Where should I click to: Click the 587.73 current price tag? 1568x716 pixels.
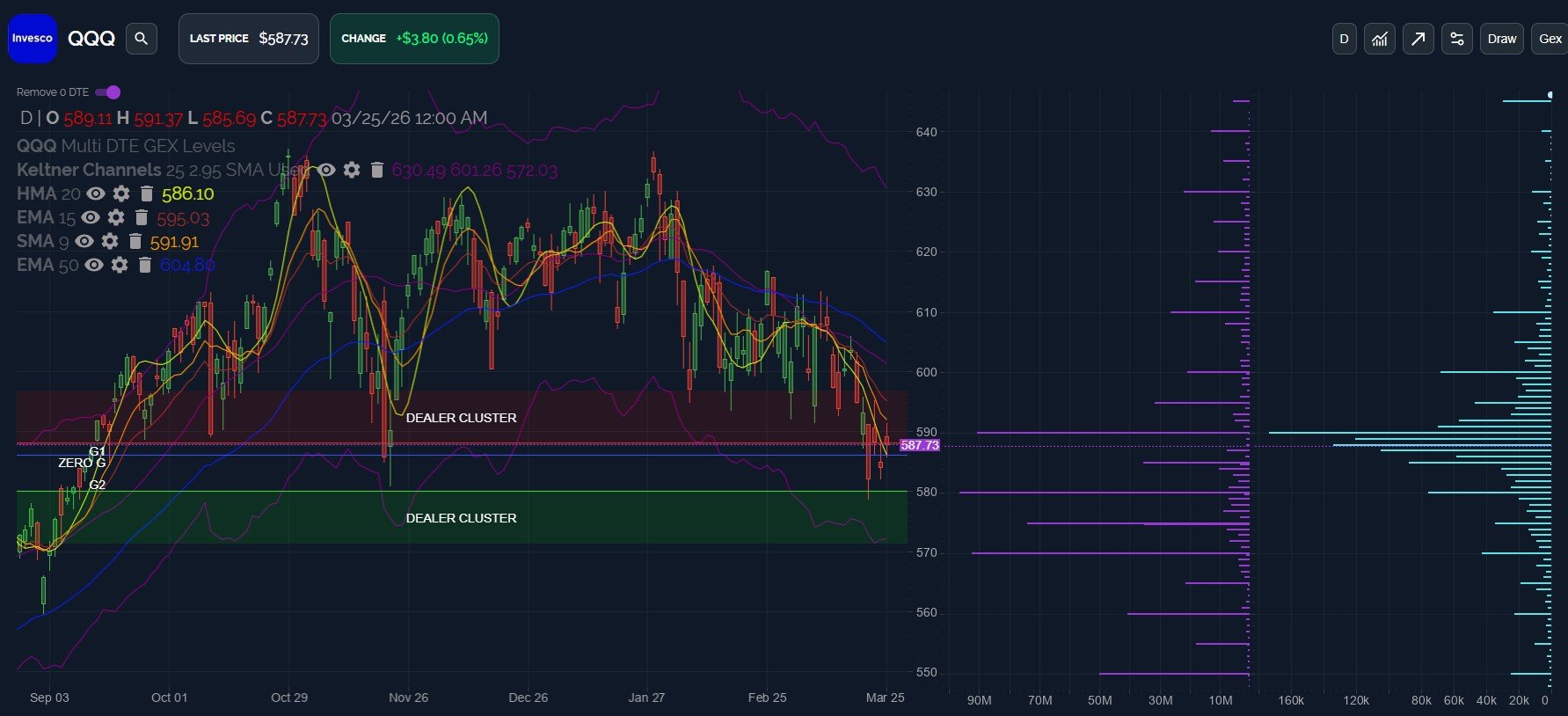(920, 445)
